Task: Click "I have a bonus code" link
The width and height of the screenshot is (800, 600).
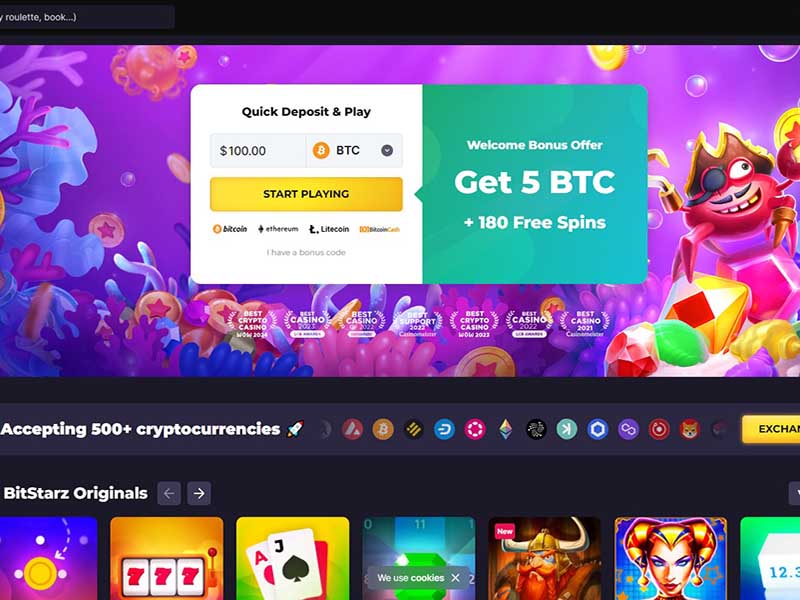Action: 306,253
